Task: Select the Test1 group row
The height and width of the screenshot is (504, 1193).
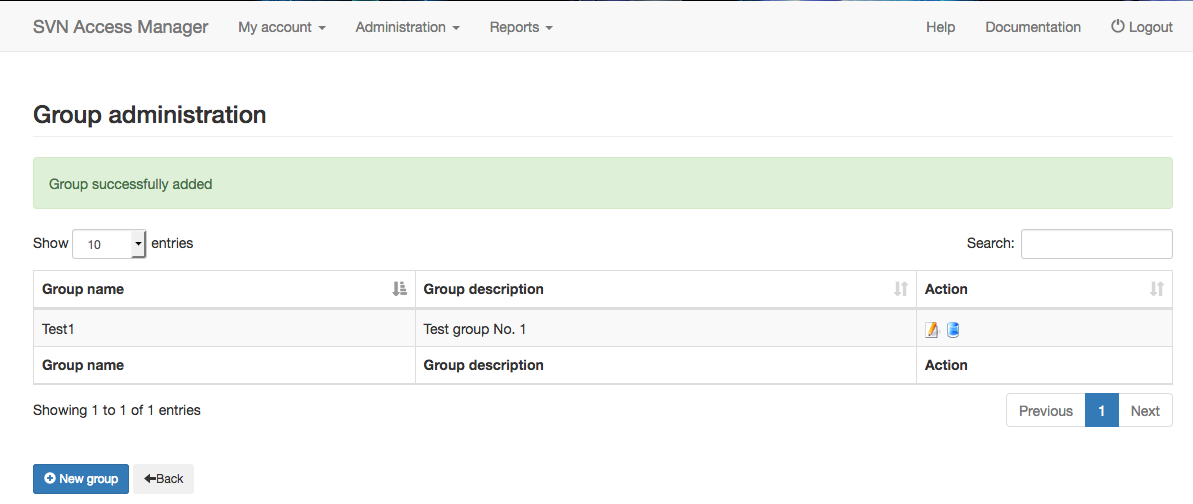Action: coord(603,330)
